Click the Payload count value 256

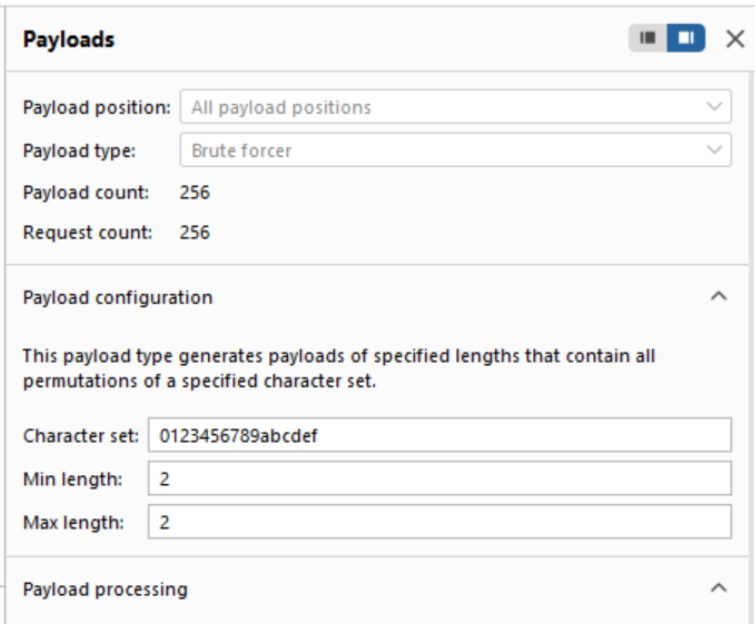[195, 192]
